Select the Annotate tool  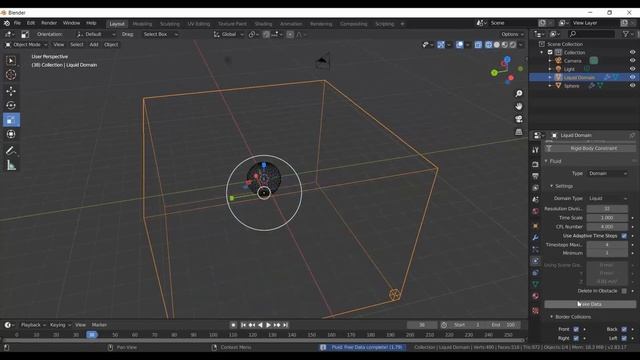(x=11, y=151)
